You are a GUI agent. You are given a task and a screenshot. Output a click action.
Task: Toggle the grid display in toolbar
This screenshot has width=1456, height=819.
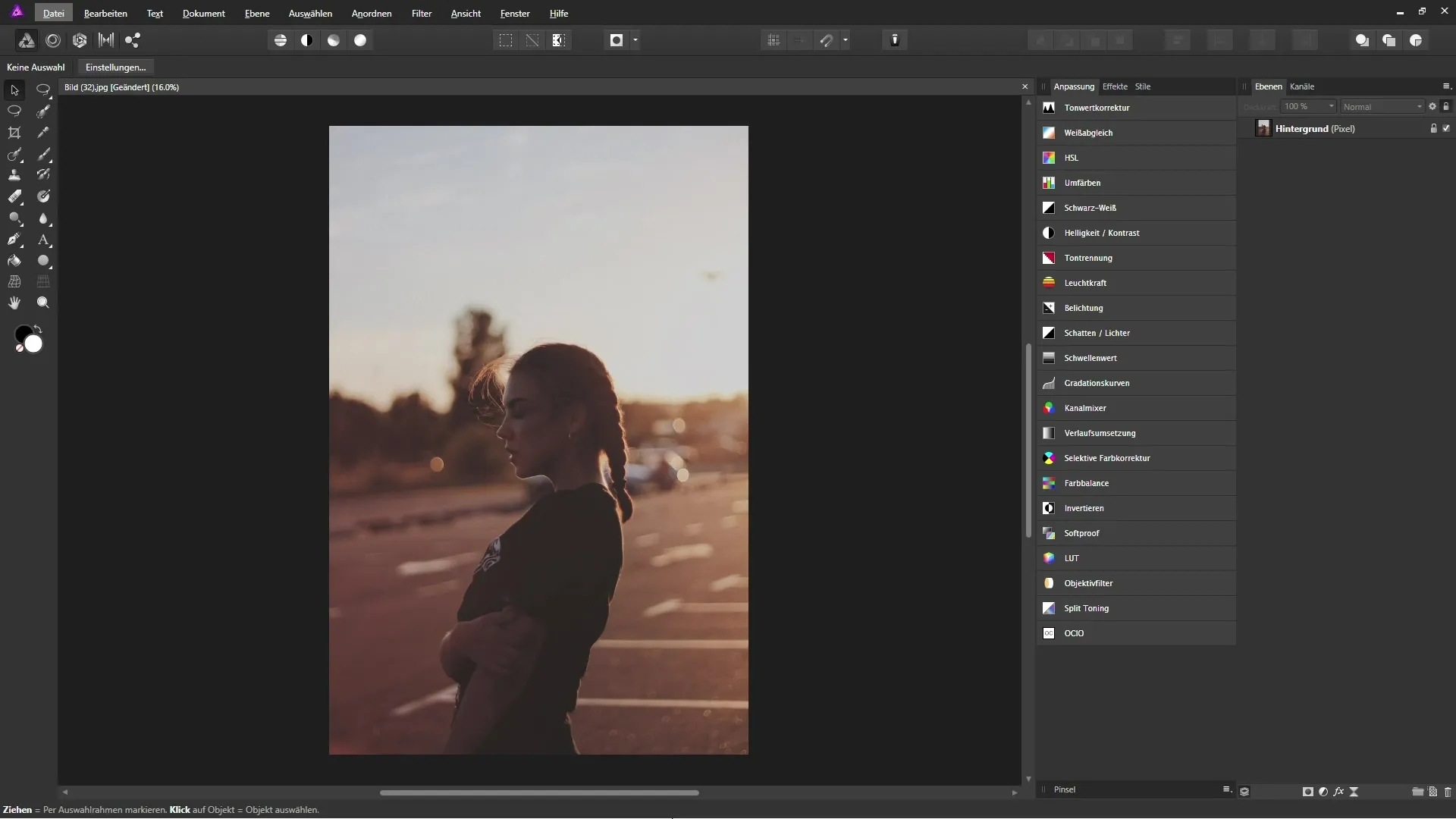[x=773, y=40]
